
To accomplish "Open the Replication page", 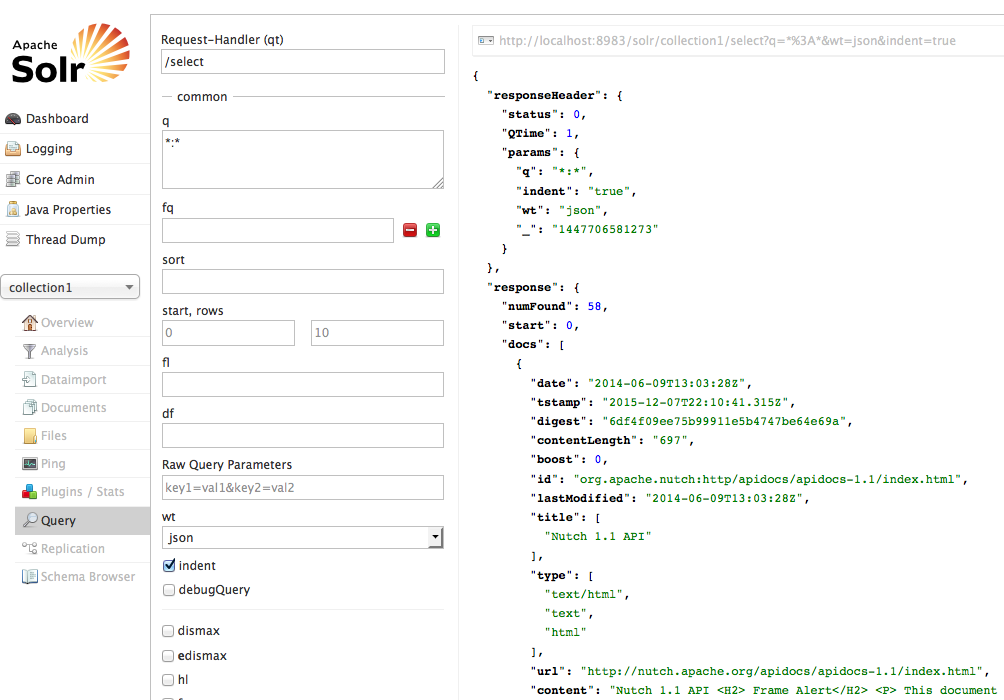I will coord(73,549).
